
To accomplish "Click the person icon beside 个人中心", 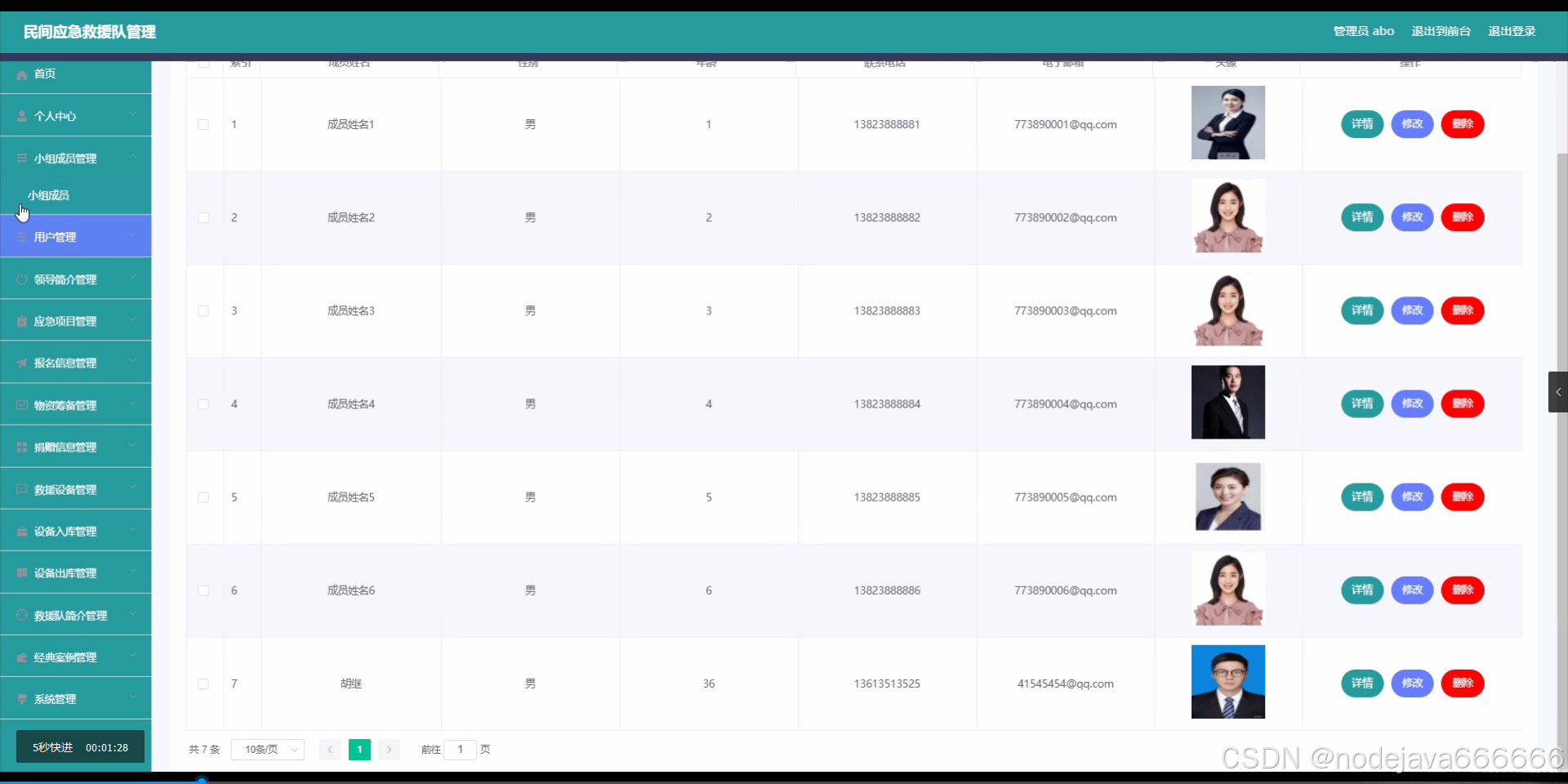I will pyautogui.click(x=22, y=117).
